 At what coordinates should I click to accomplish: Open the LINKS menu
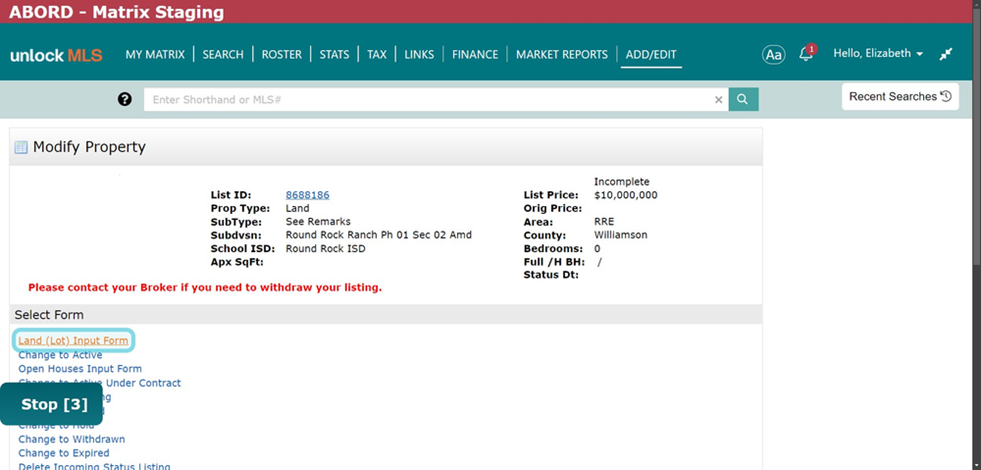[419, 54]
